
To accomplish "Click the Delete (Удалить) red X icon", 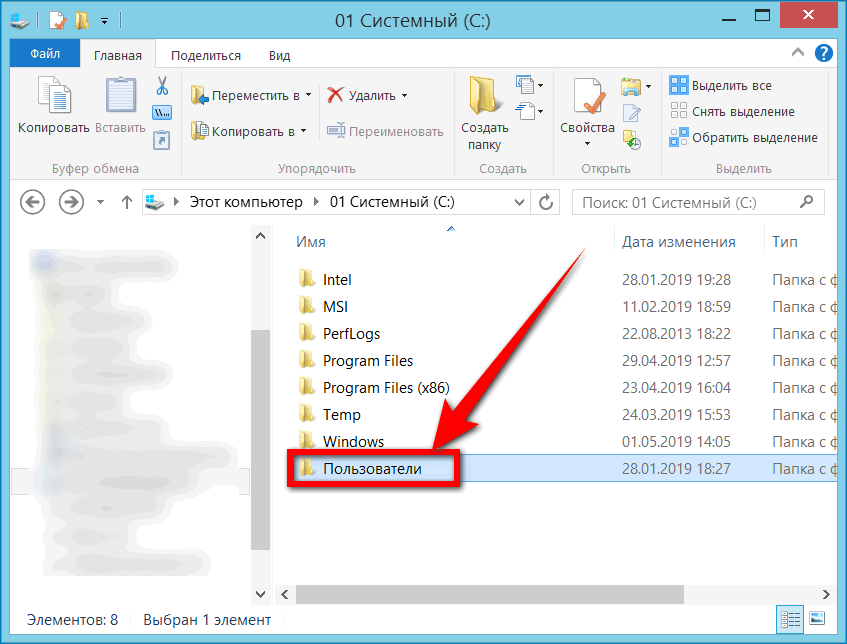I will (335, 95).
